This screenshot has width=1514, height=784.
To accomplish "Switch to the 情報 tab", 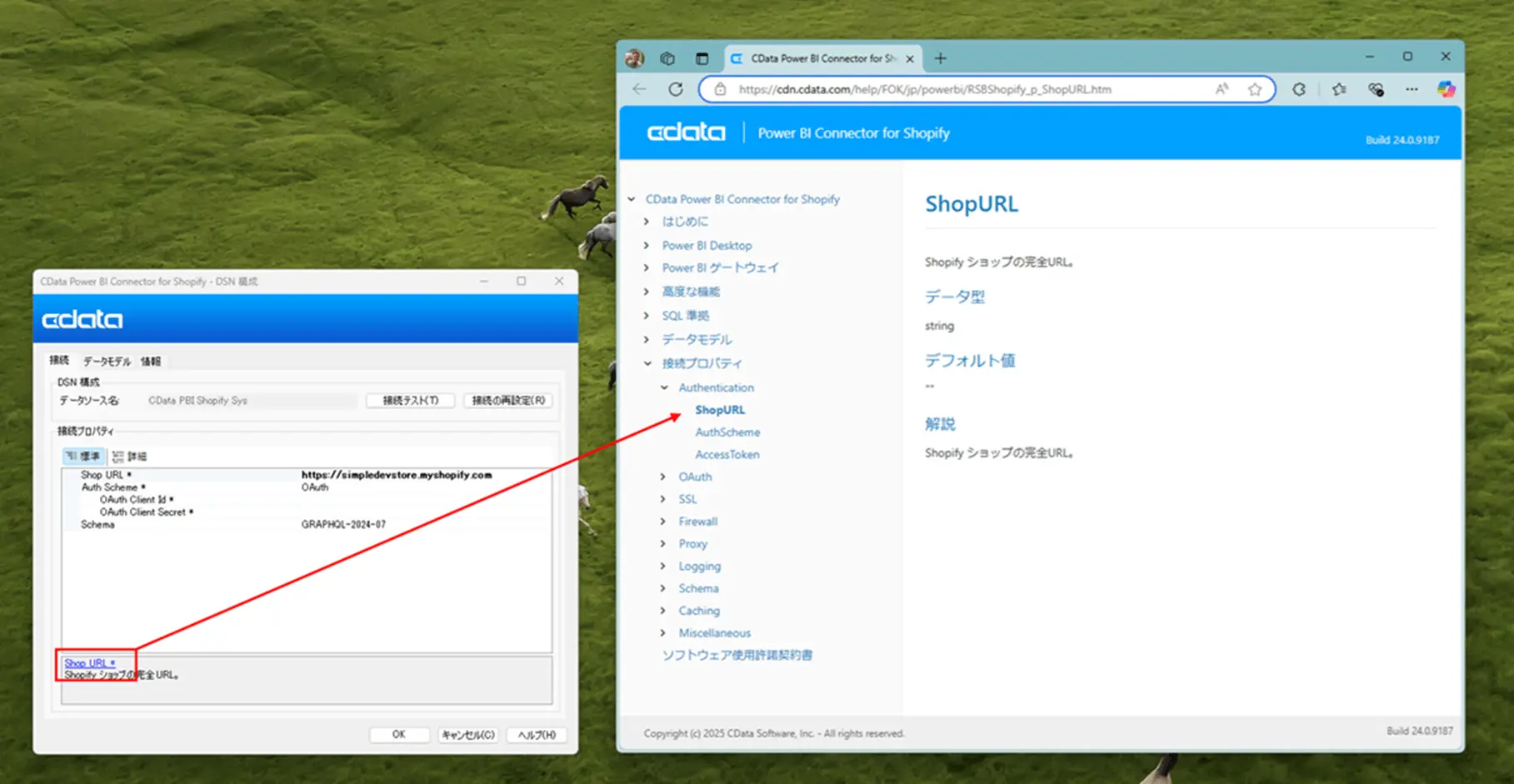I will [150, 361].
